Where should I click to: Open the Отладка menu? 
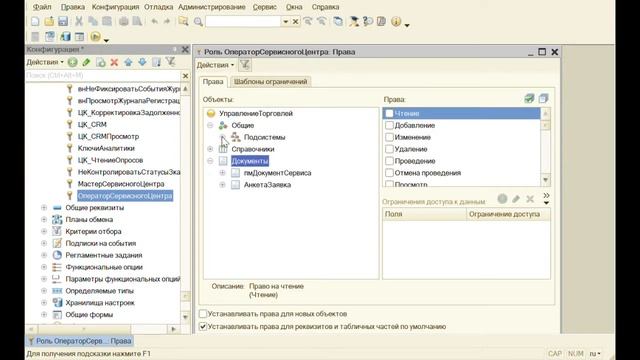[158, 7]
